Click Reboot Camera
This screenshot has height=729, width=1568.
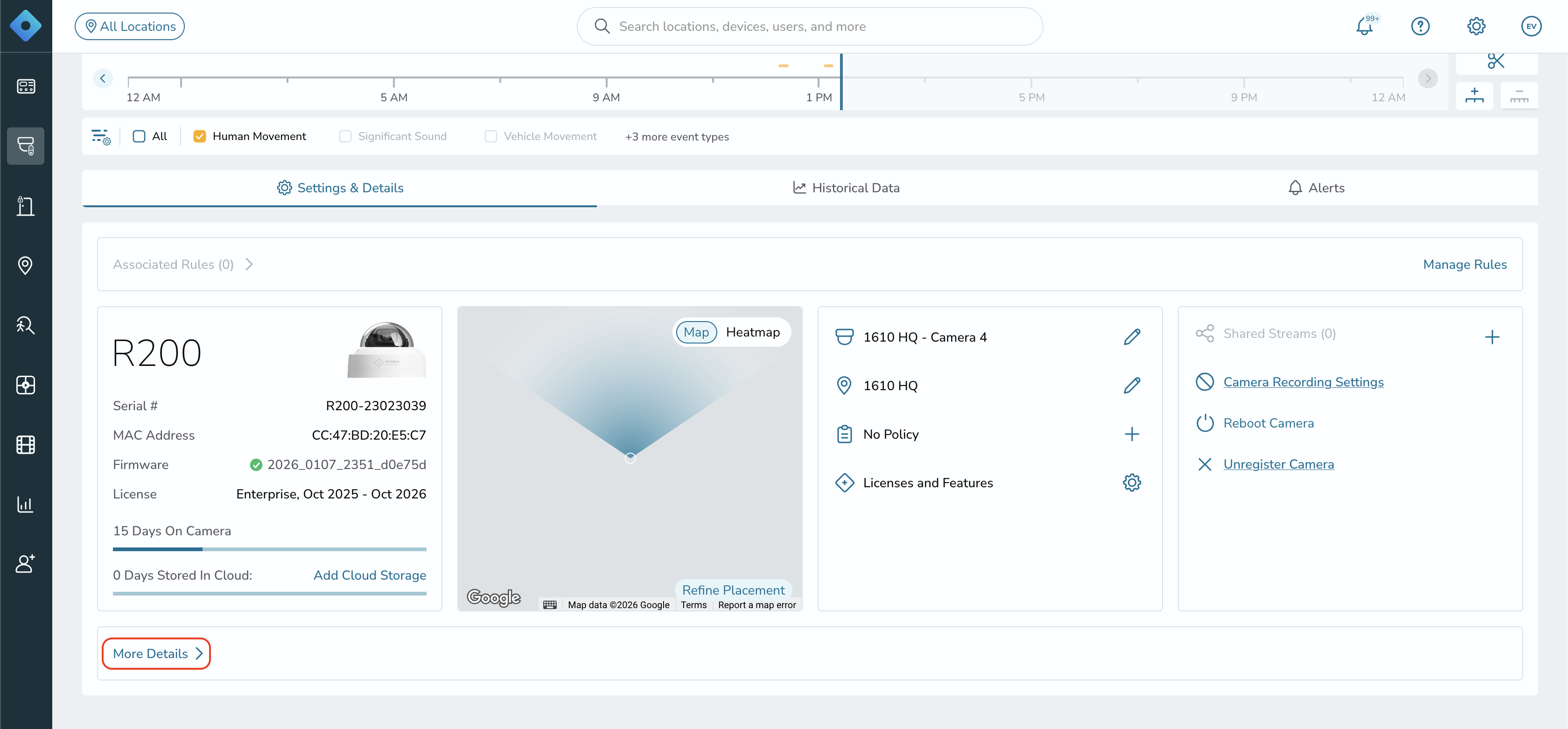[x=1268, y=423]
